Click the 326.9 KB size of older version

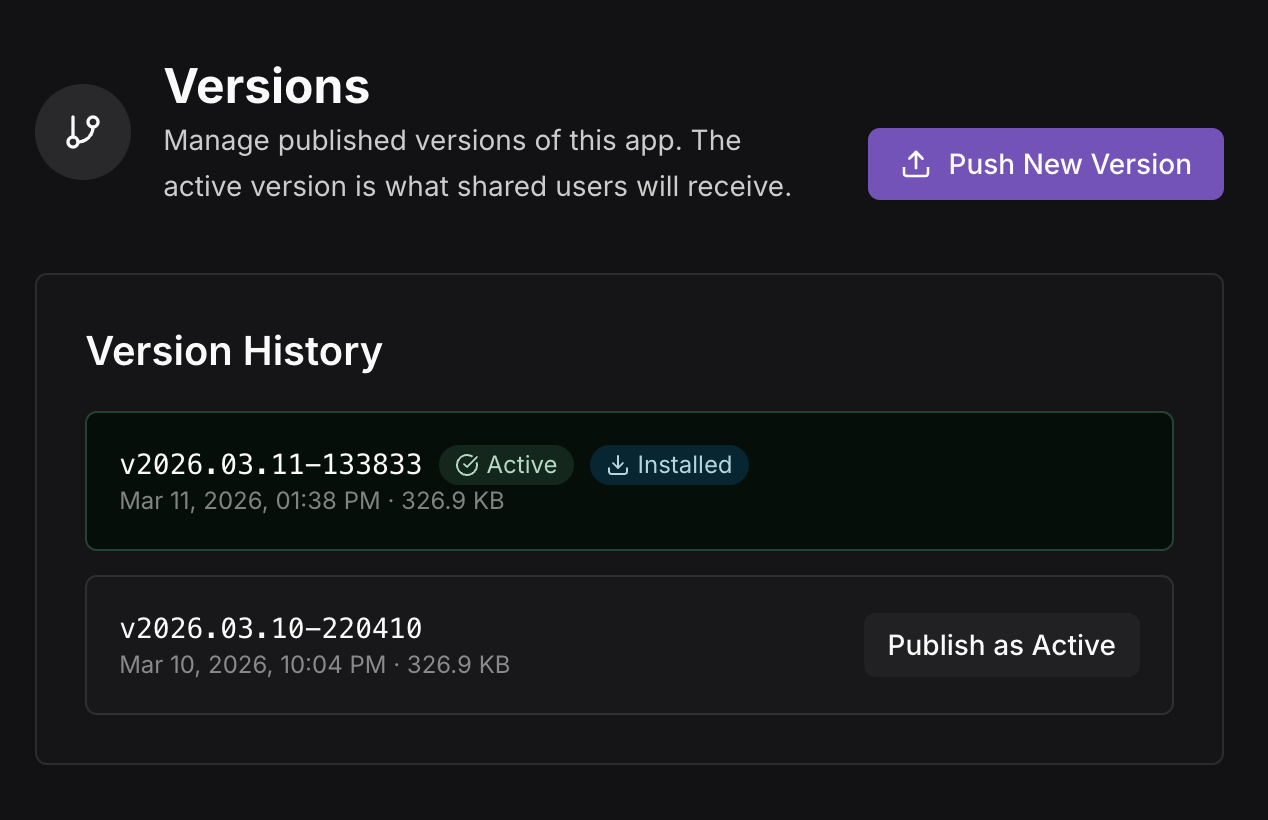tap(459, 664)
